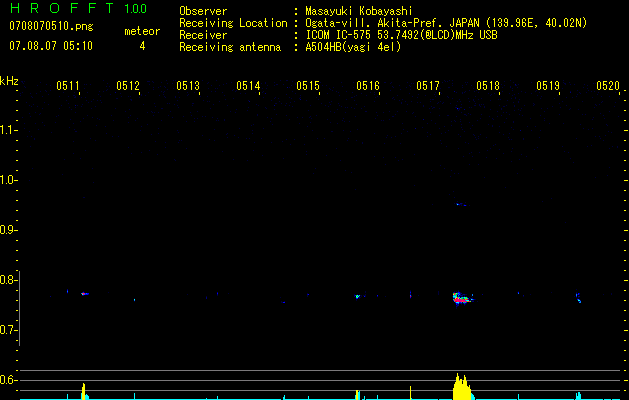The height and width of the screenshot is (400, 629).
Task: Click the faint blue echo near 0.95 kHz
Action: click(x=461, y=205)
